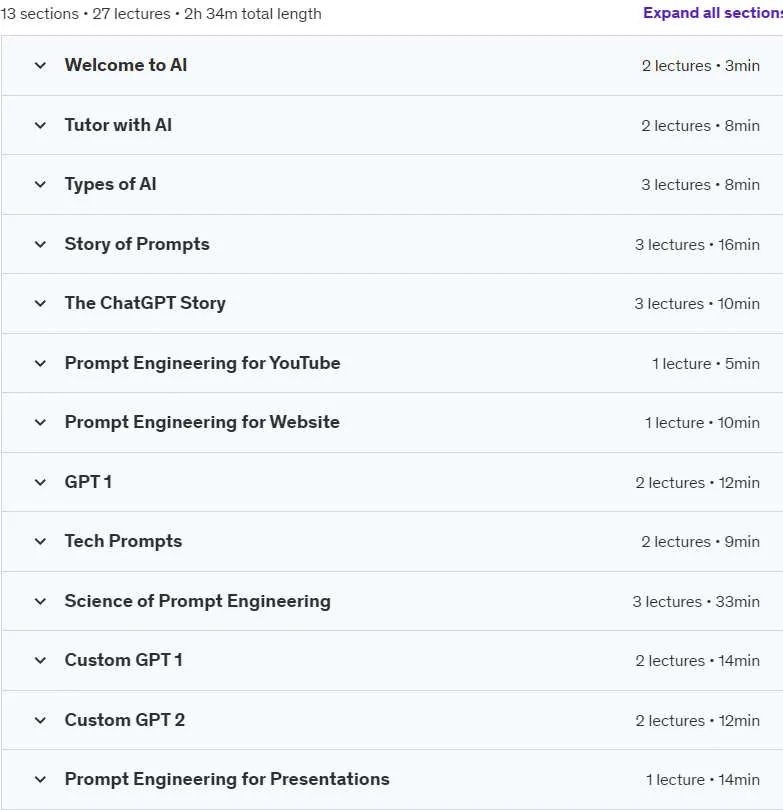Click chevron beside Types of AI
The image size is (783, 810).
tap(40, 184)
